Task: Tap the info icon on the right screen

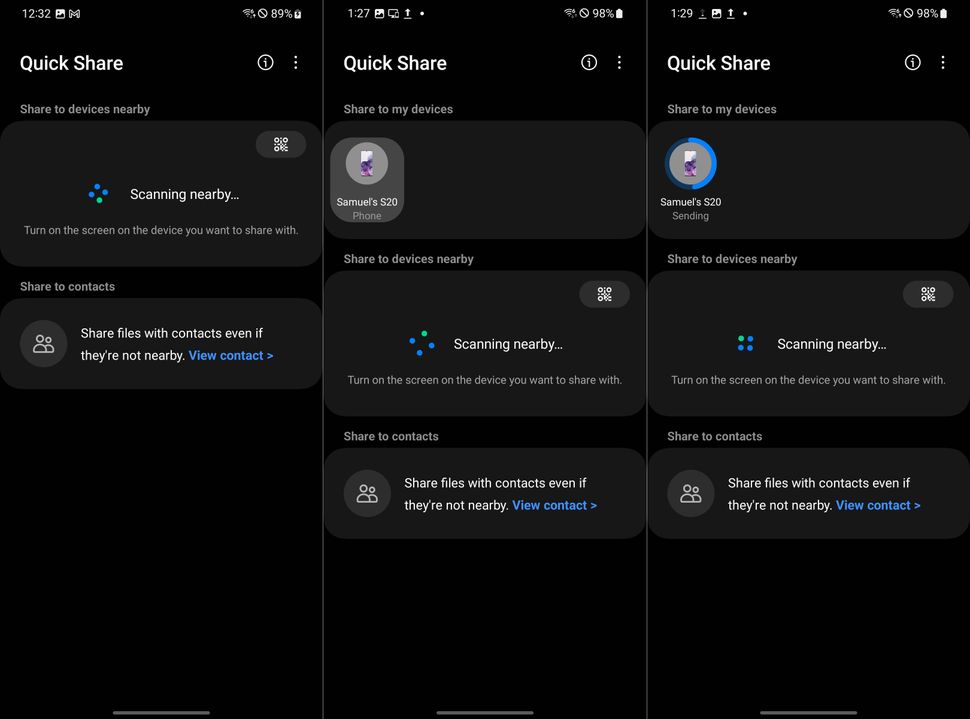Action: 912,62
